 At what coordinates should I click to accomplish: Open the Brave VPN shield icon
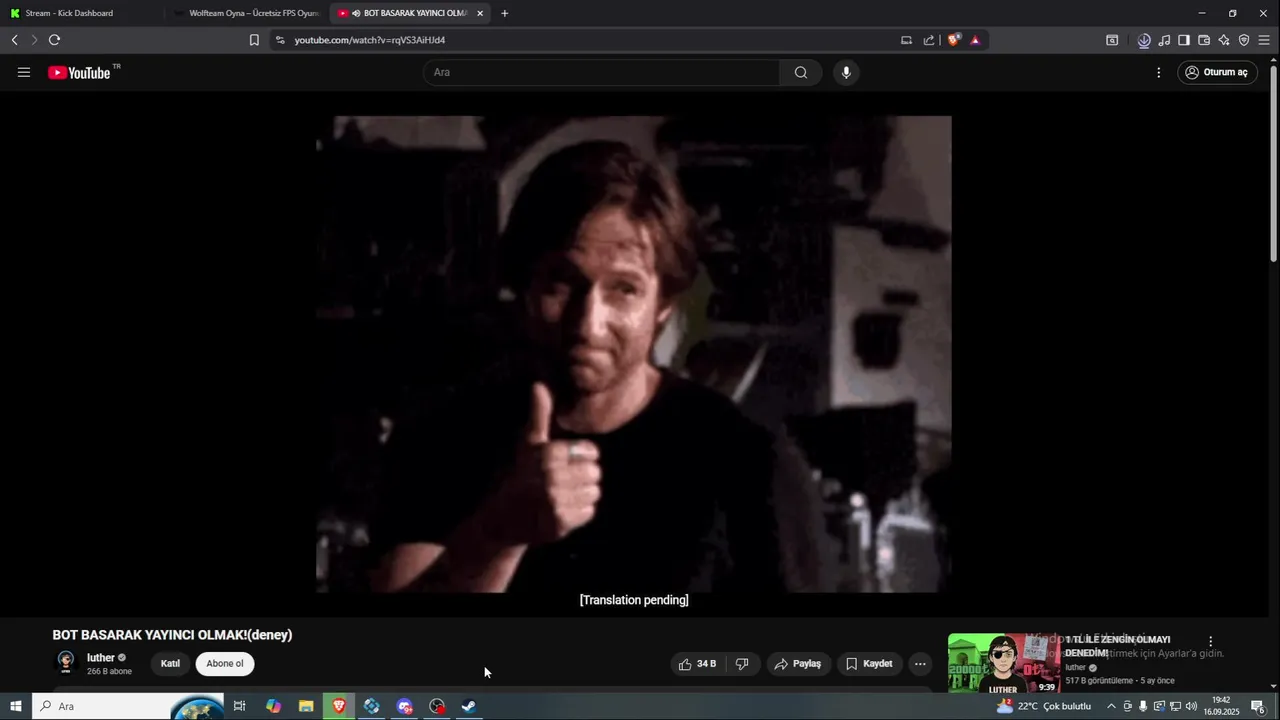point(1244,40)
